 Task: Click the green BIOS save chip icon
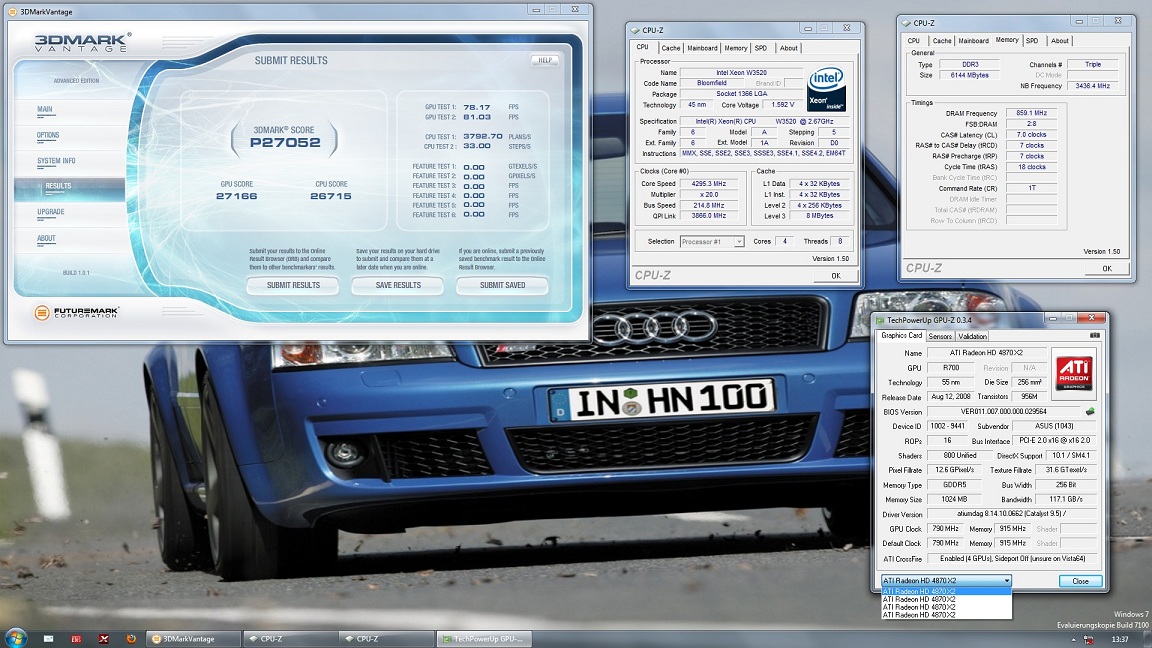[1090, 411]
